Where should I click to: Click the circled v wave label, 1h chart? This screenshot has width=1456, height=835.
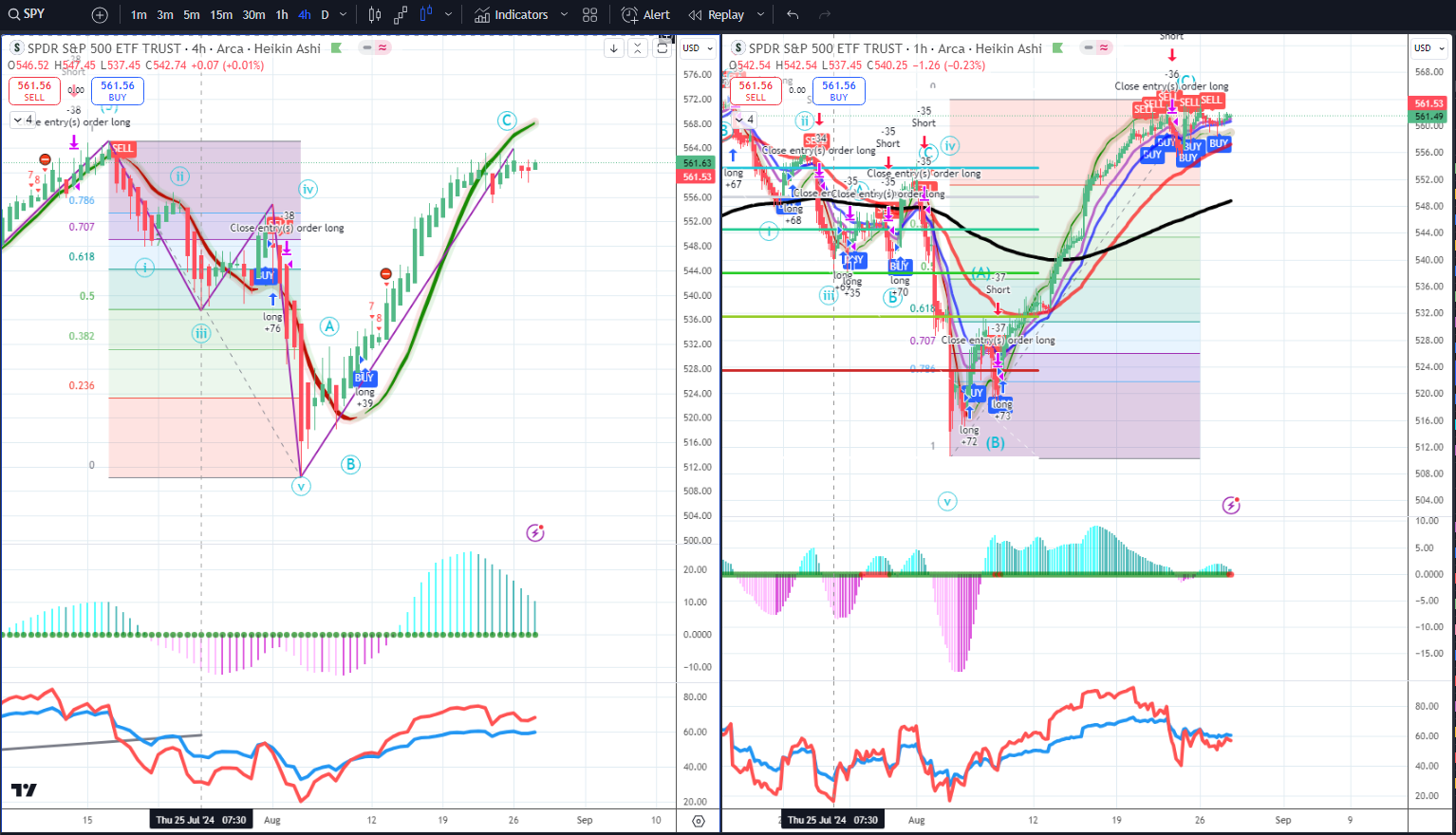tap(947, 501)
